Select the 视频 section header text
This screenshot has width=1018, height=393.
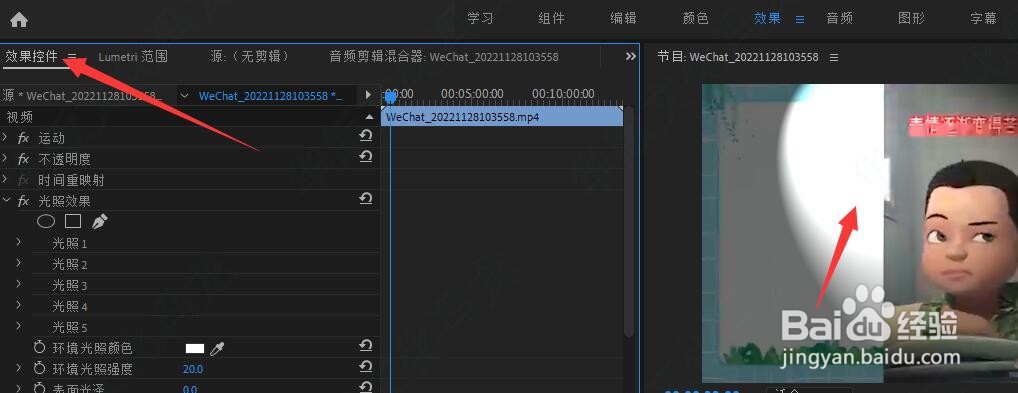tap(19, 118)
